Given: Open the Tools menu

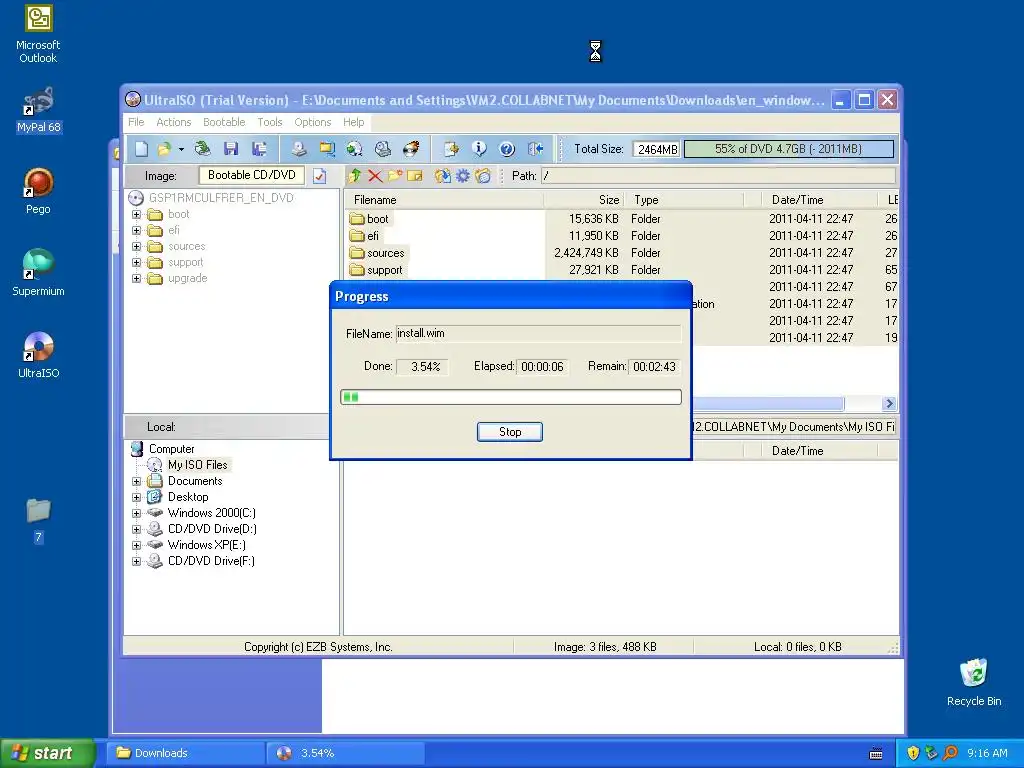Looking at the screenshot, I should (x=270, y=122).
